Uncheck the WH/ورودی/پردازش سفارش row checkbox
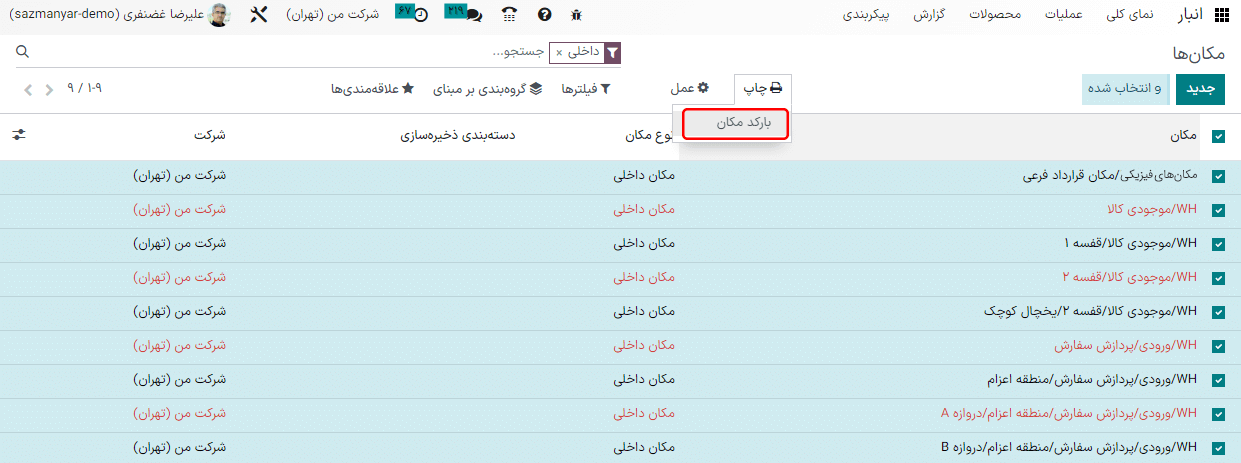This screenshot has width=1241, height=463. click(x=1218, y=347)
